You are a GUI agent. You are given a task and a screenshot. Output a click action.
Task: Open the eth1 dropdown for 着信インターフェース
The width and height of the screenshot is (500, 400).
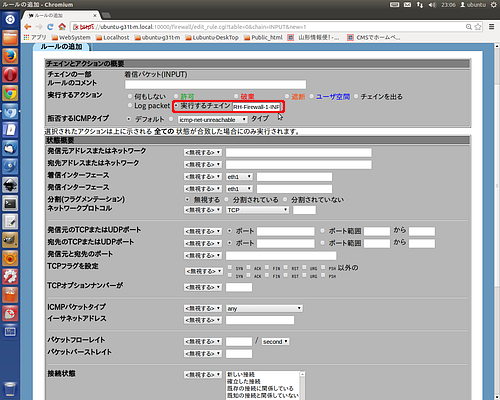click(x=239, y=177)
